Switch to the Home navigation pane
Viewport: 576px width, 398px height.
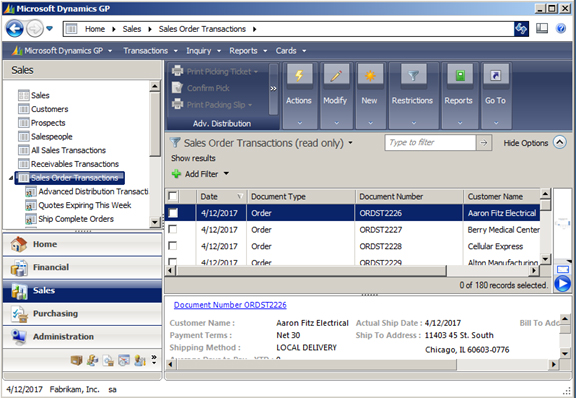[82, 244]
